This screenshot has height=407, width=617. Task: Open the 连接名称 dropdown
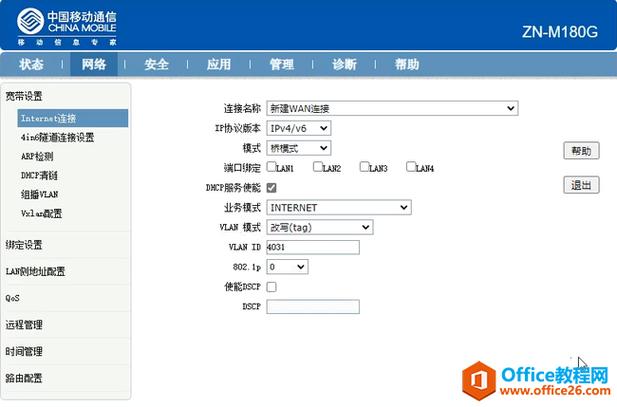pyautogui.click(x=392, y=108)
